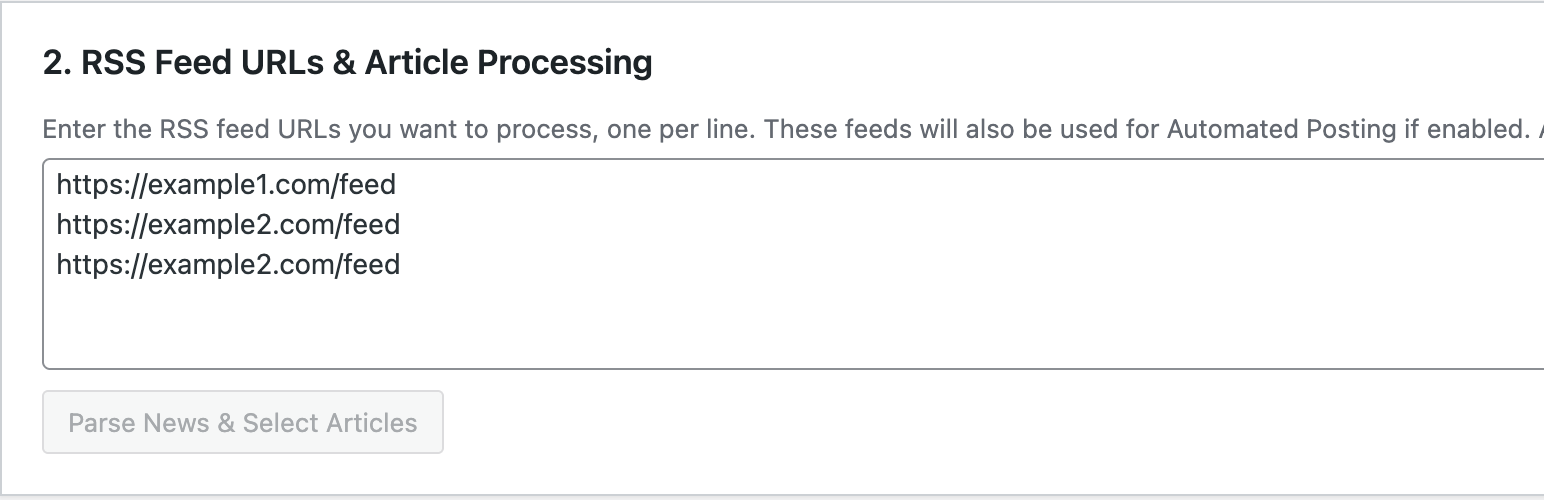This screenshot has height=500, width=1544.
Task: Click the third line's example2.com feed URL
Action: tap(228, 264)
